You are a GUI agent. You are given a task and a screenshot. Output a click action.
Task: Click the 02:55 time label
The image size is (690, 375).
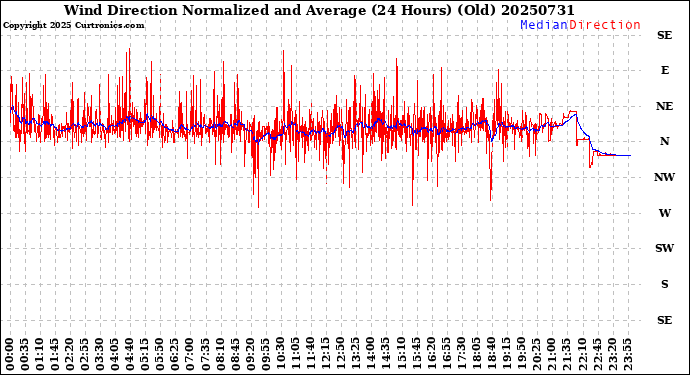(x=85, y=354)
